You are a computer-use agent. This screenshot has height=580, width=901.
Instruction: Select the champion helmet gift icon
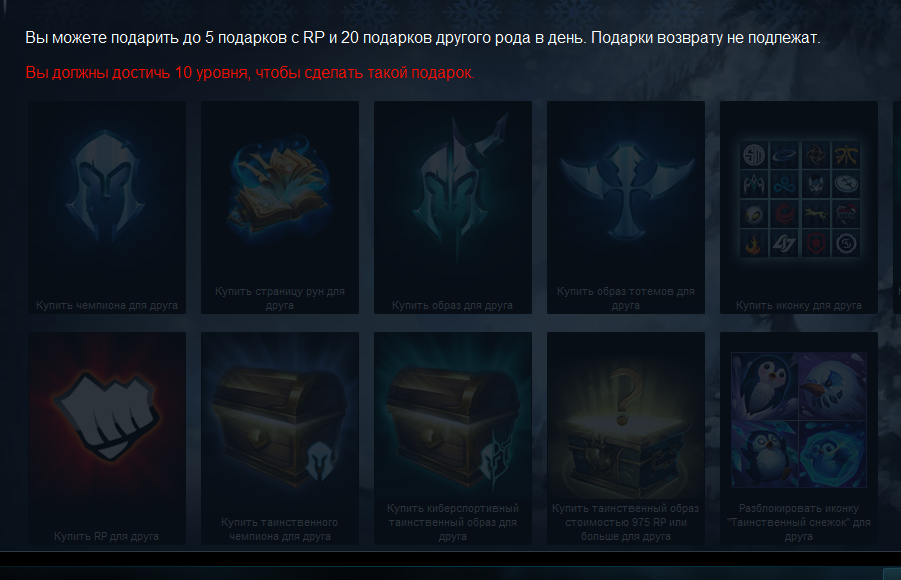click(106, 185)
